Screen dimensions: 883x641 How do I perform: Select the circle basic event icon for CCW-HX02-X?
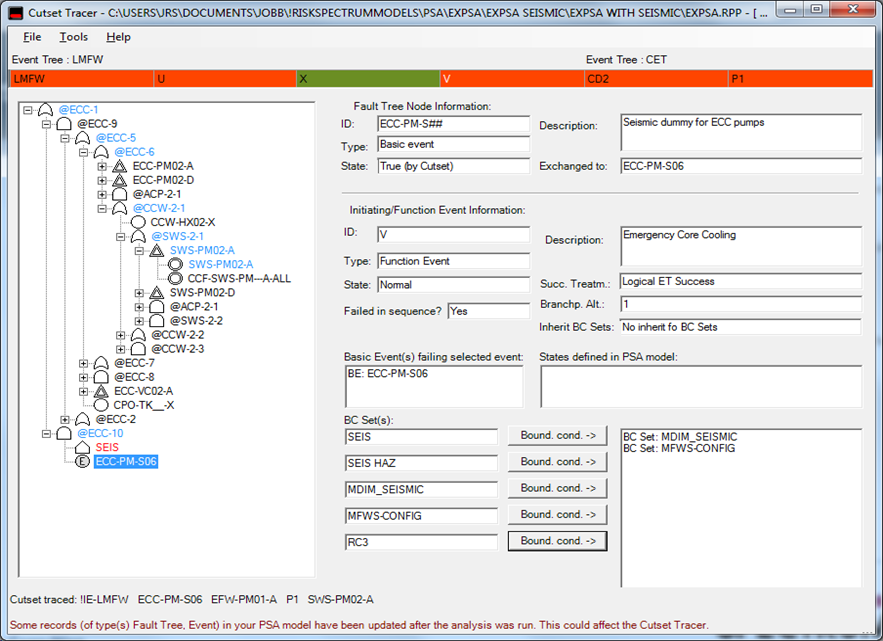tap(138, 222)
